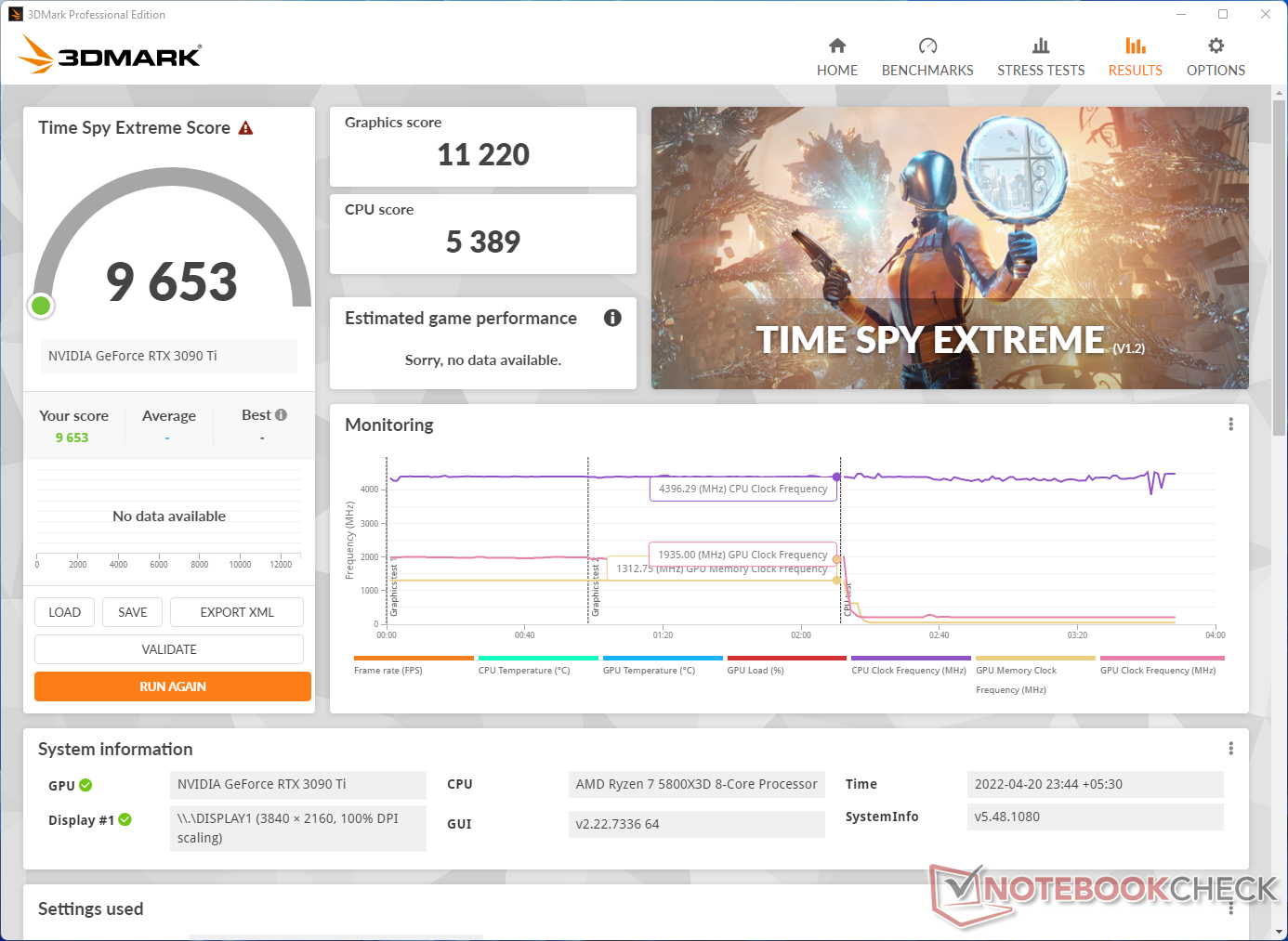Click the orange RUN AGAIN button

173,686
